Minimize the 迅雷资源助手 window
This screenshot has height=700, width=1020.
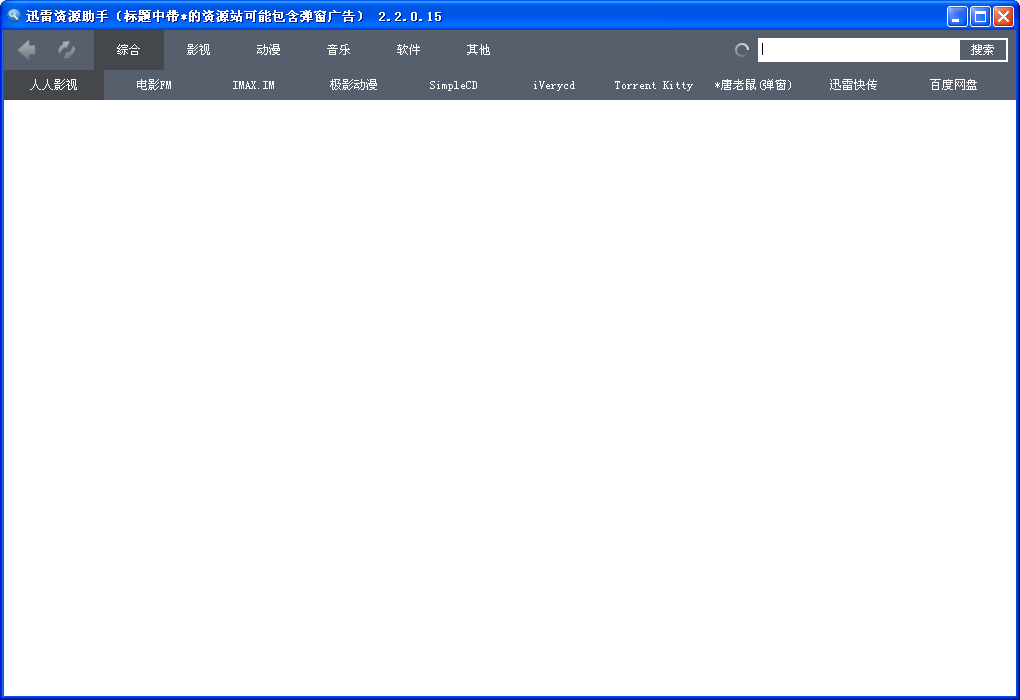coord(957,16)
